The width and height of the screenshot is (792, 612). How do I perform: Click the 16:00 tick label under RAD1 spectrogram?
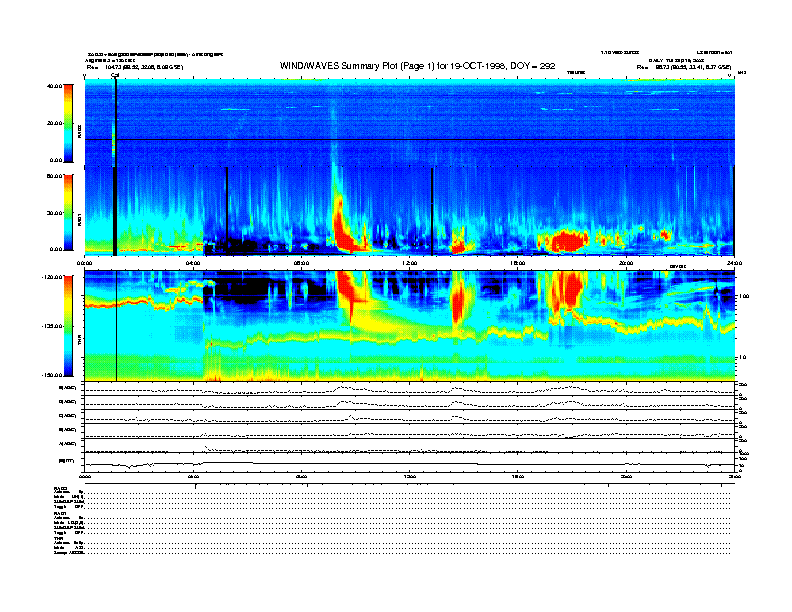(x=517, y=263)
